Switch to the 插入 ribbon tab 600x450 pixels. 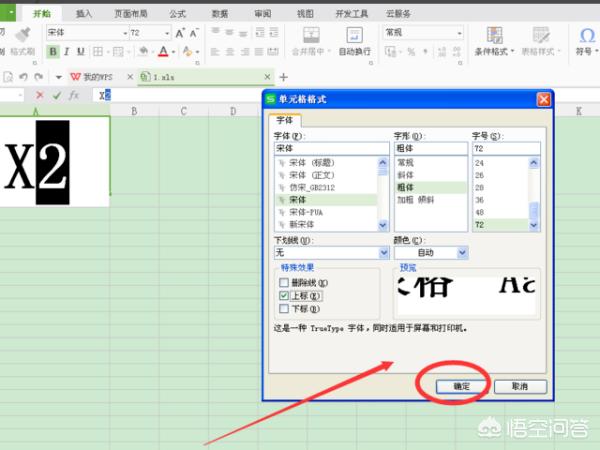point(84,14)
